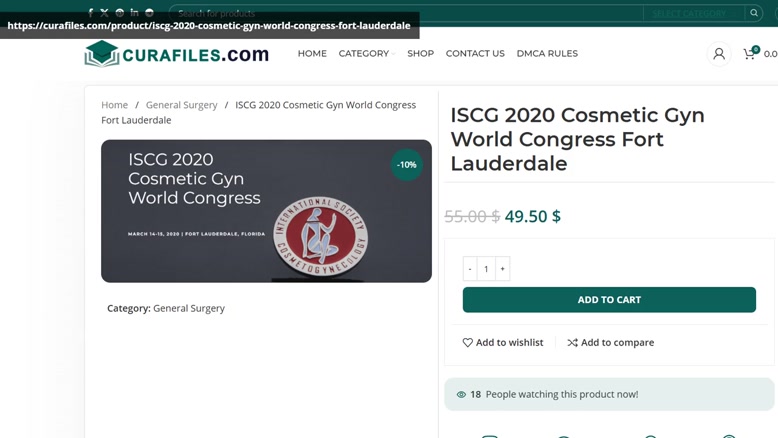Image resolution: width=778 pixels, height=438 pixels.
Task: Open the X (Twitter) social icon
Action: (x=104, y=13)
